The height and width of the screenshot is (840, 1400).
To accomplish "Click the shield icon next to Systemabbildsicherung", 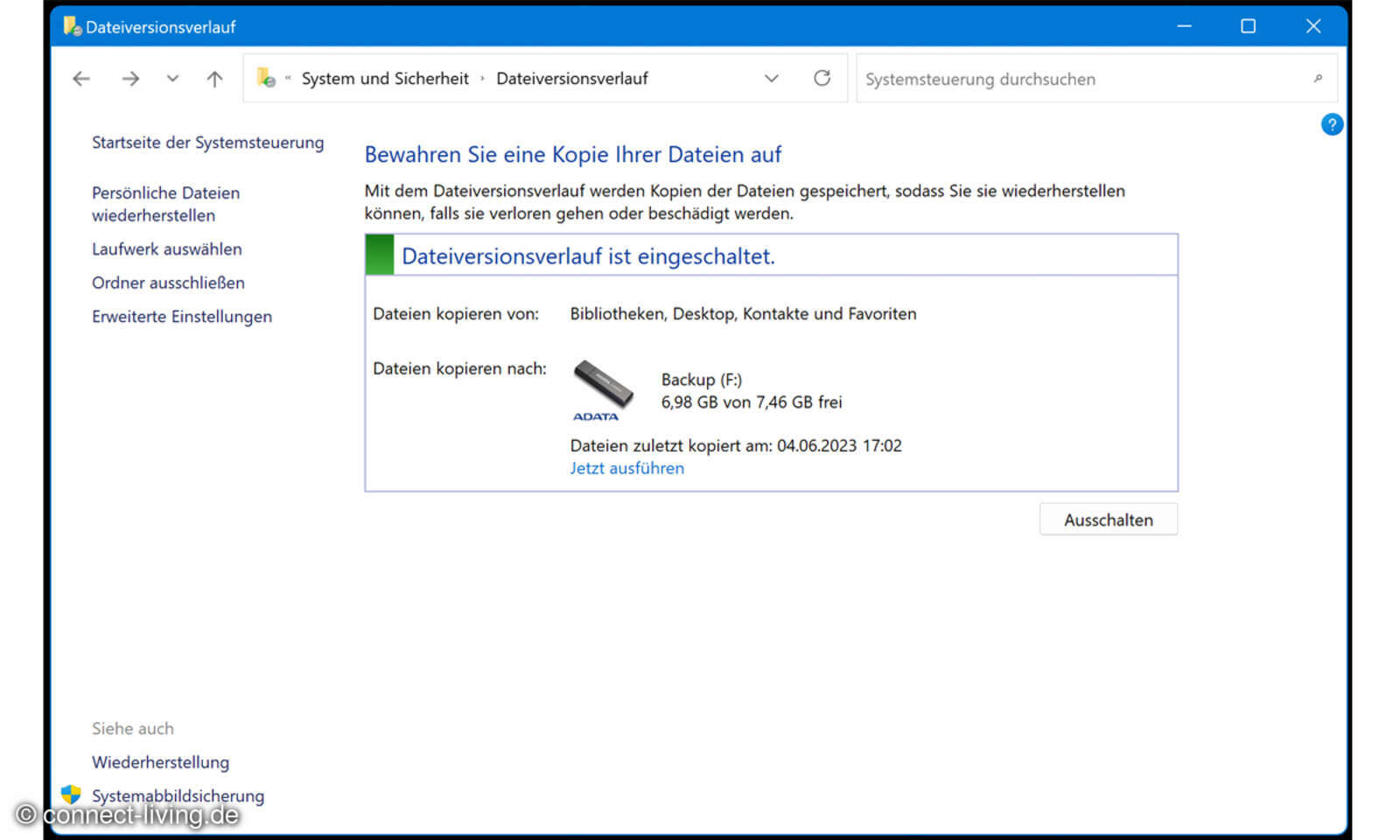I will [70, 795].
